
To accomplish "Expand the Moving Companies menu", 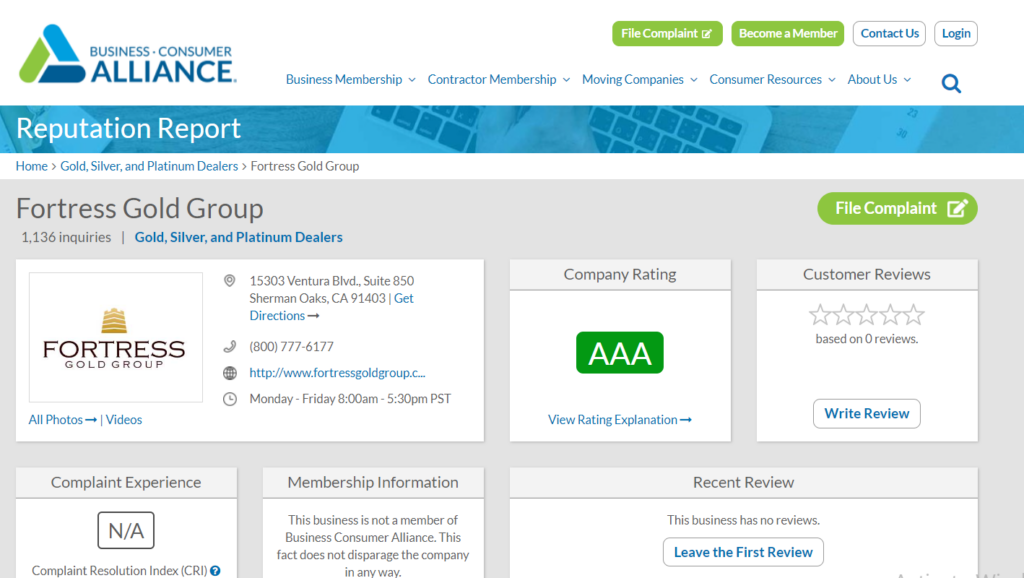I will (640, 80).
